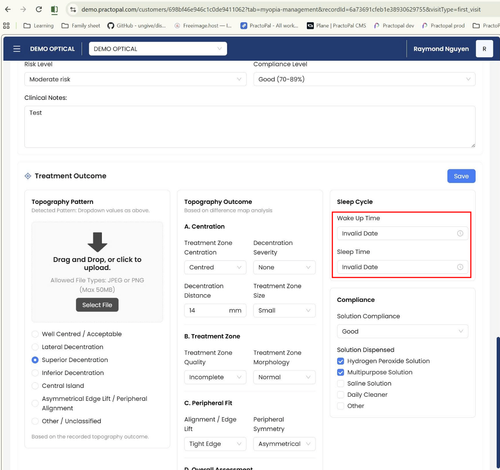
Task: Click the Decentration Distance field
Action: pyautogui.click(x=215, y=310)
